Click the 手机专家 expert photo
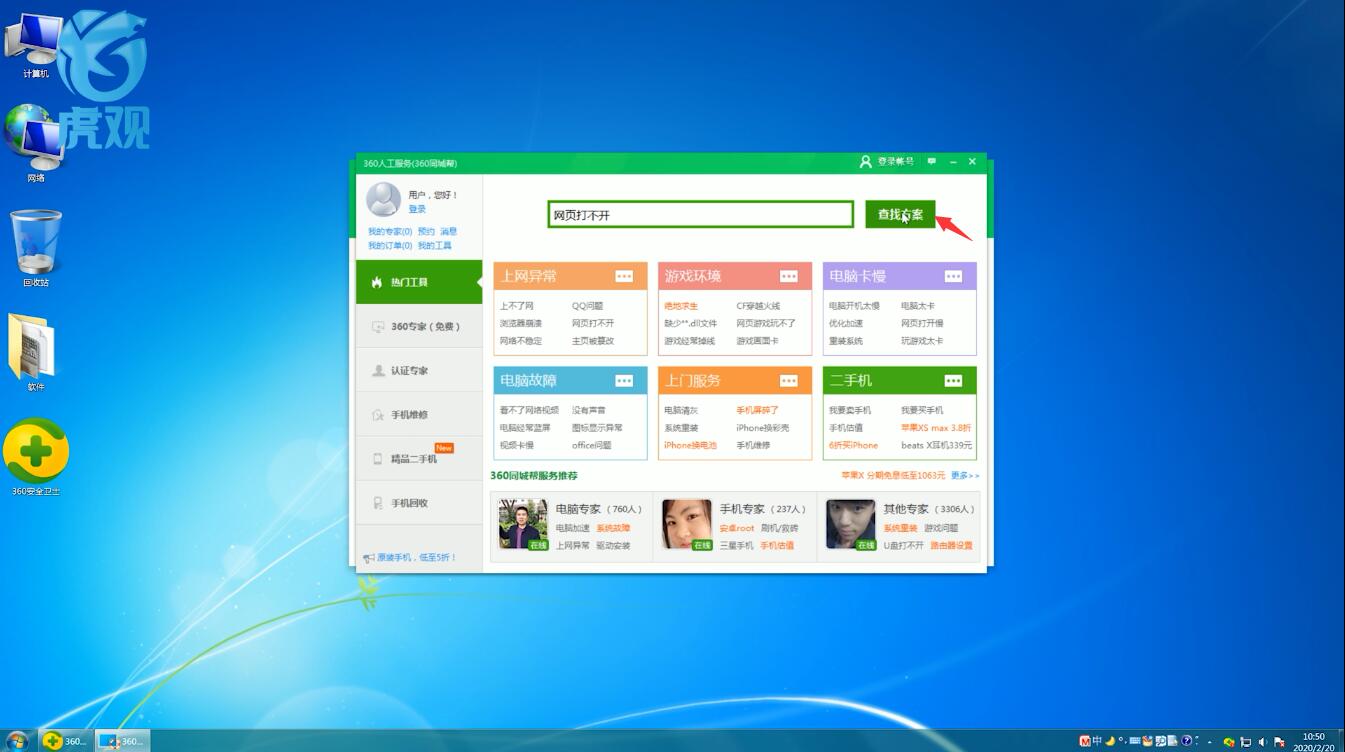The image size is (1345, 752). pyautogui.click(x=687, y=524)
